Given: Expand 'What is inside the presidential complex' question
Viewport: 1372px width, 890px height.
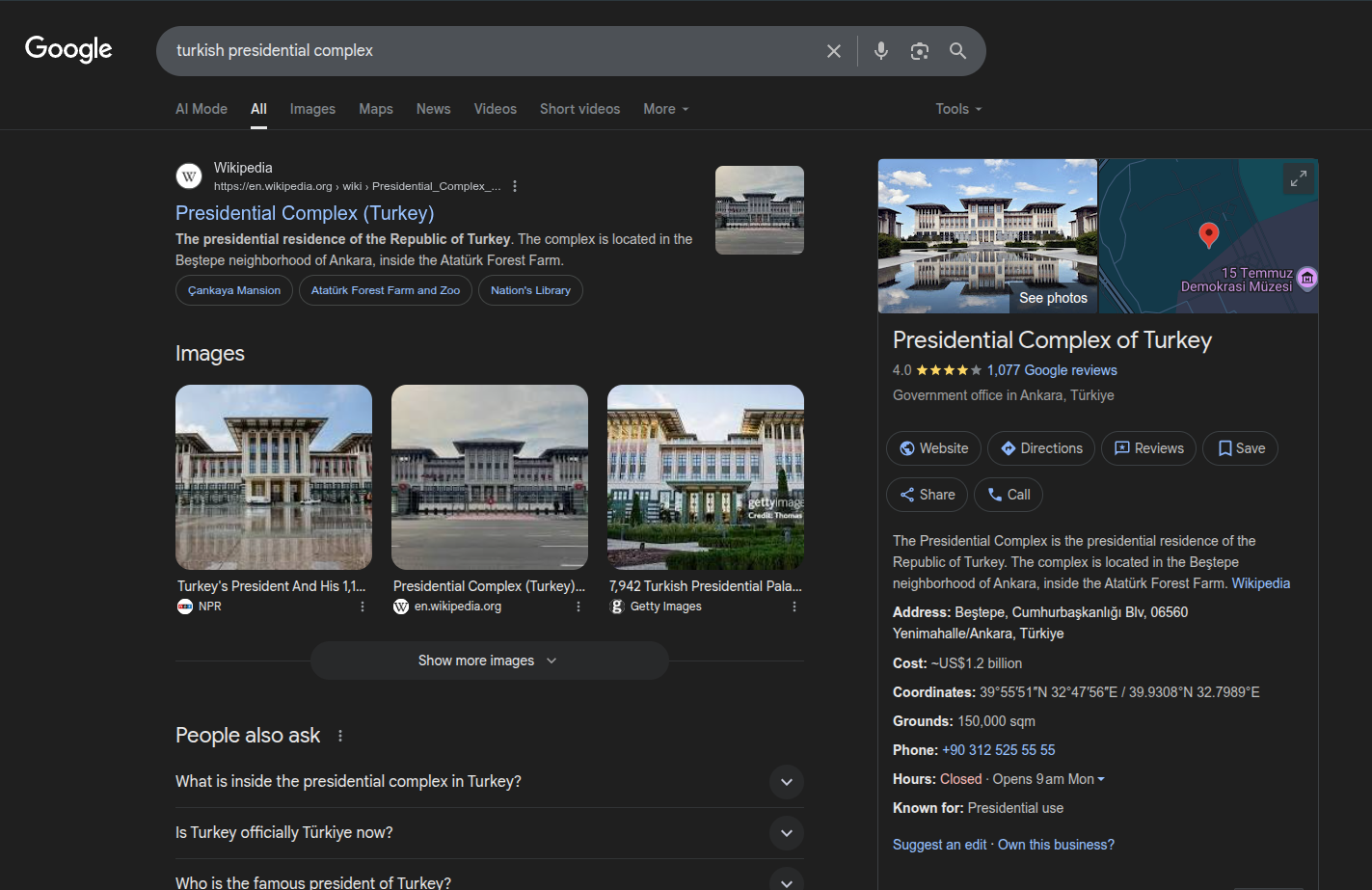Looking at the screenshot, I should click(490, 782).
